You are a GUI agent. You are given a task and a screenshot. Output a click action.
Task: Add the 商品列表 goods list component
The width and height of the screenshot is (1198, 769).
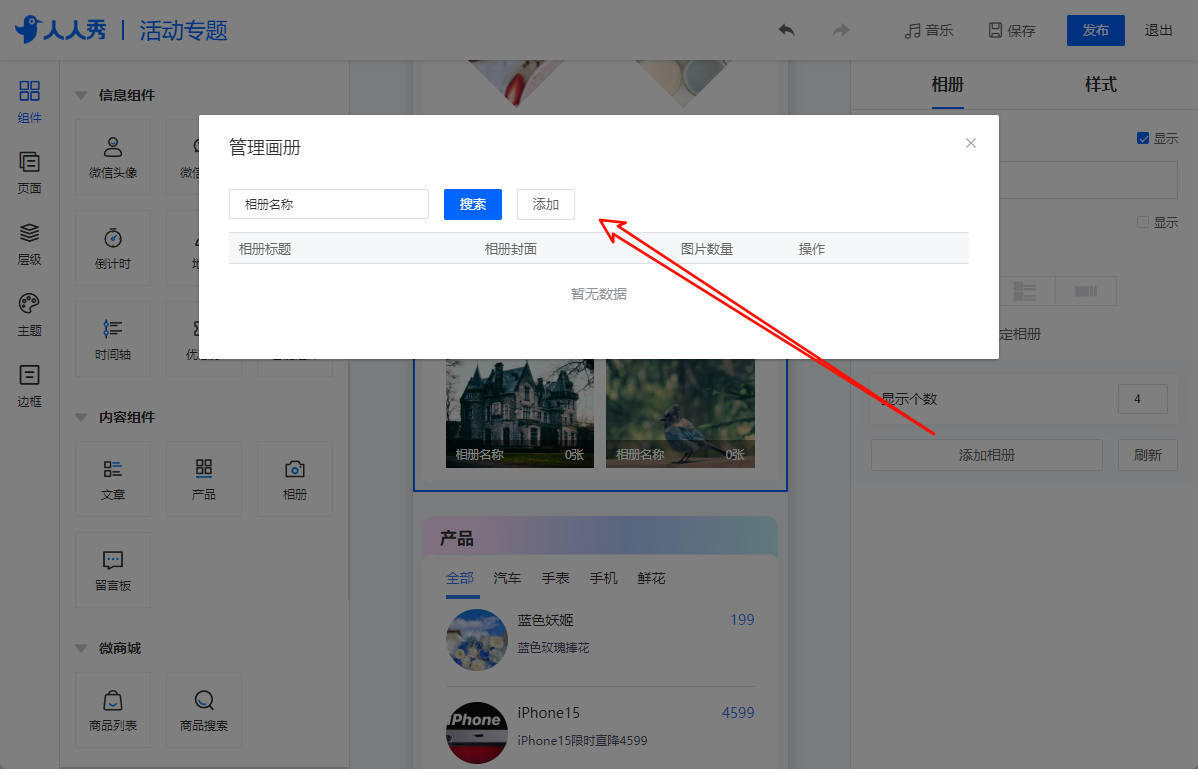[113, 710]
